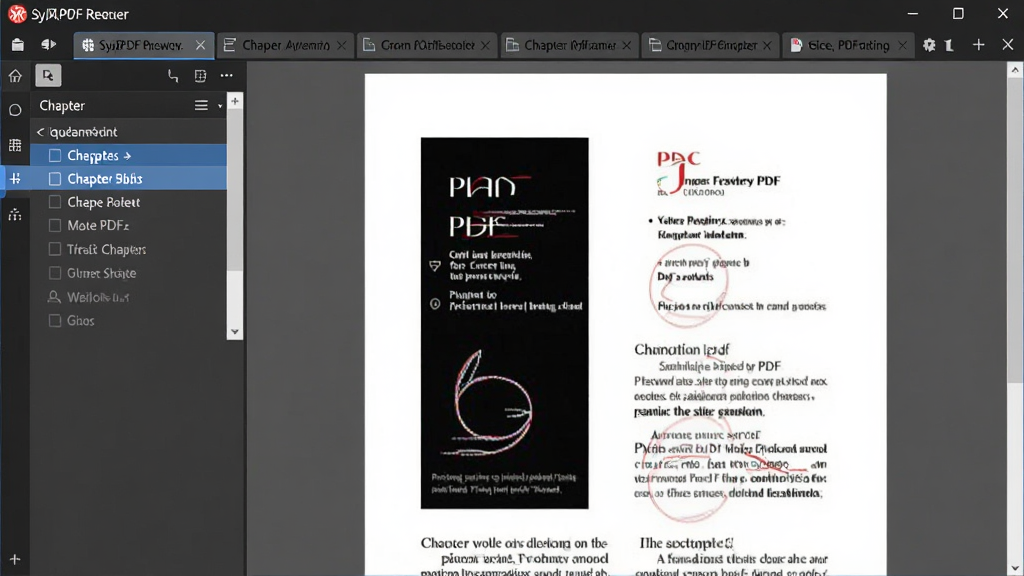Image resolution: width=1024 pixels, height=576 pixels.
Task: Close the CrognrIFFEmapter tab
Action: coord(767,45)
